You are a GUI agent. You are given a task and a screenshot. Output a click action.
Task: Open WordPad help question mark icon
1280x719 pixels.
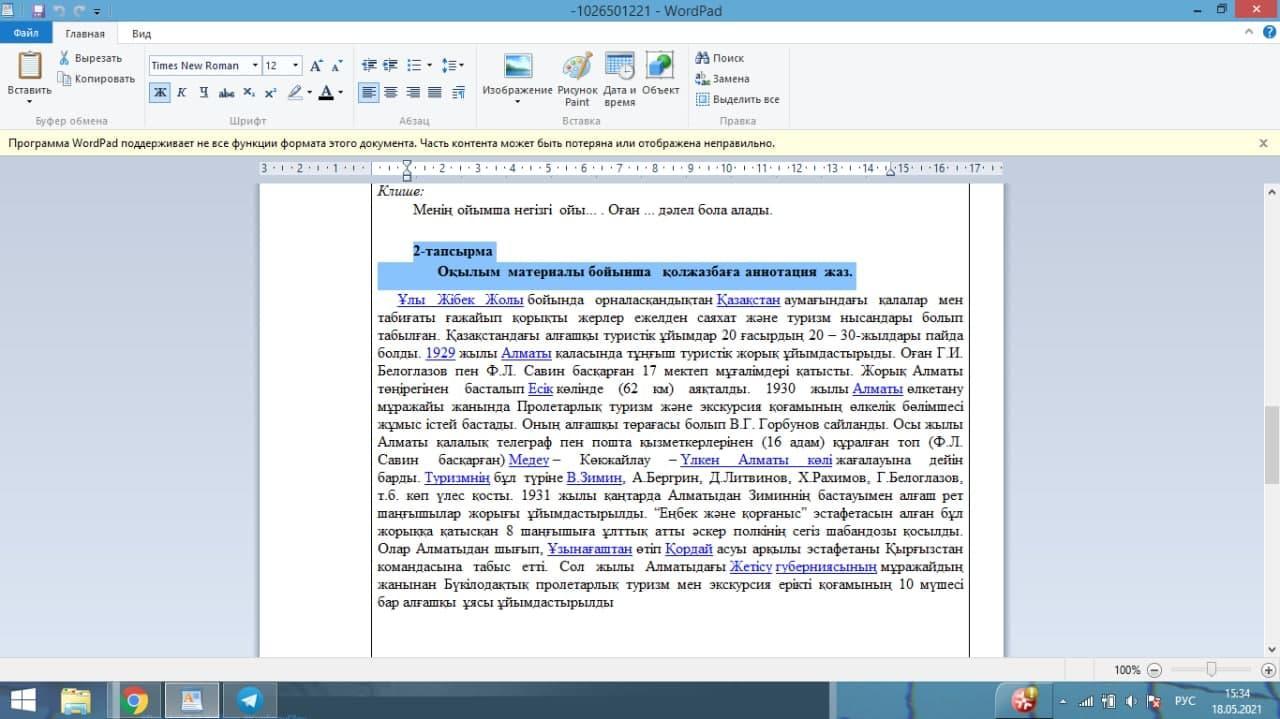coord(1268,33)
